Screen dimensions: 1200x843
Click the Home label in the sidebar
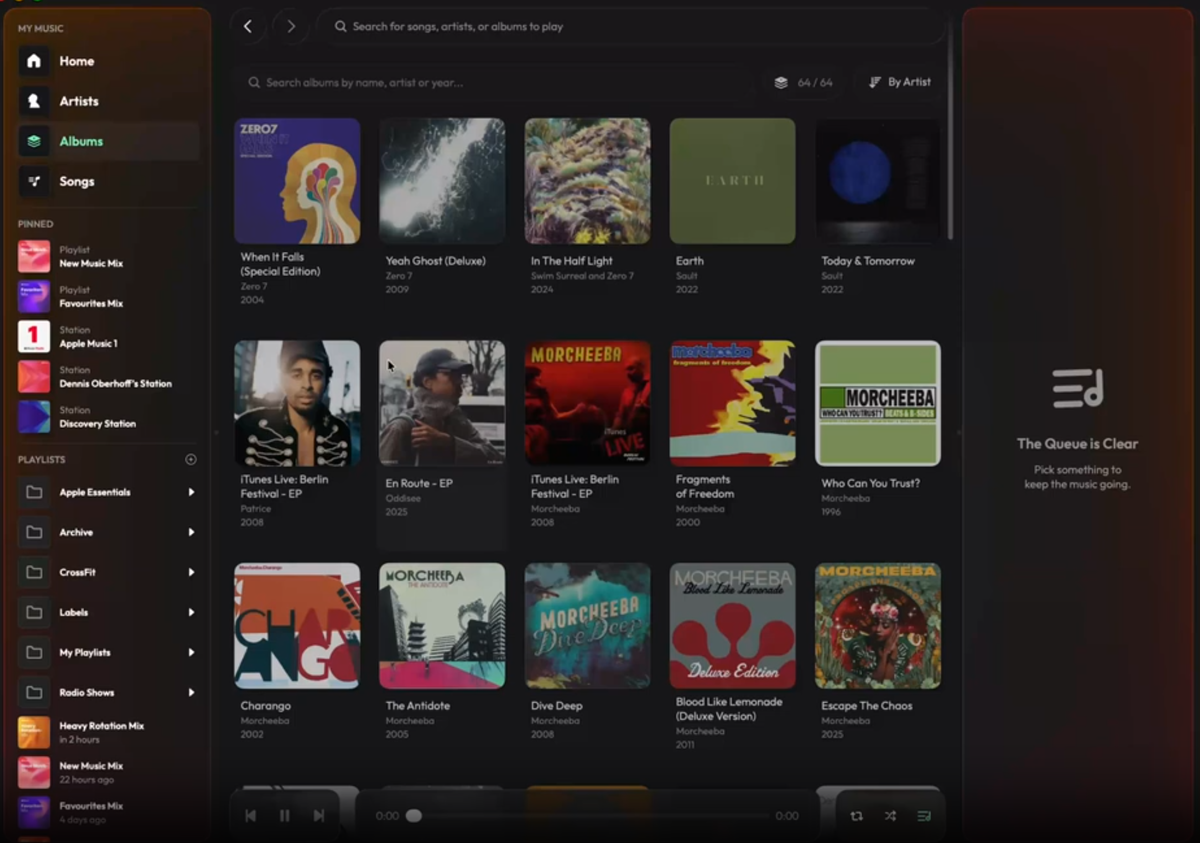tap(77, 61)
